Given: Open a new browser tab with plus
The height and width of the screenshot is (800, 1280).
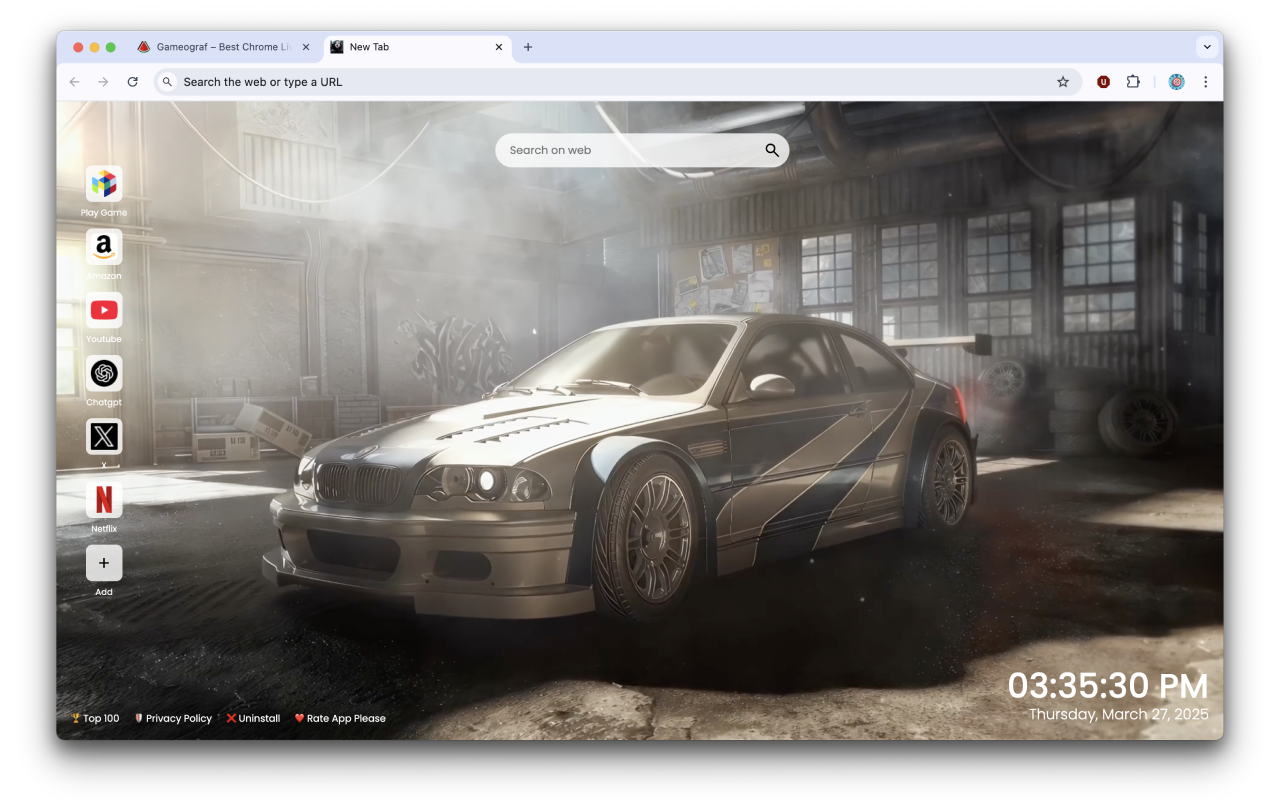Looking at the screenshot, I should [x=528, y=47].
